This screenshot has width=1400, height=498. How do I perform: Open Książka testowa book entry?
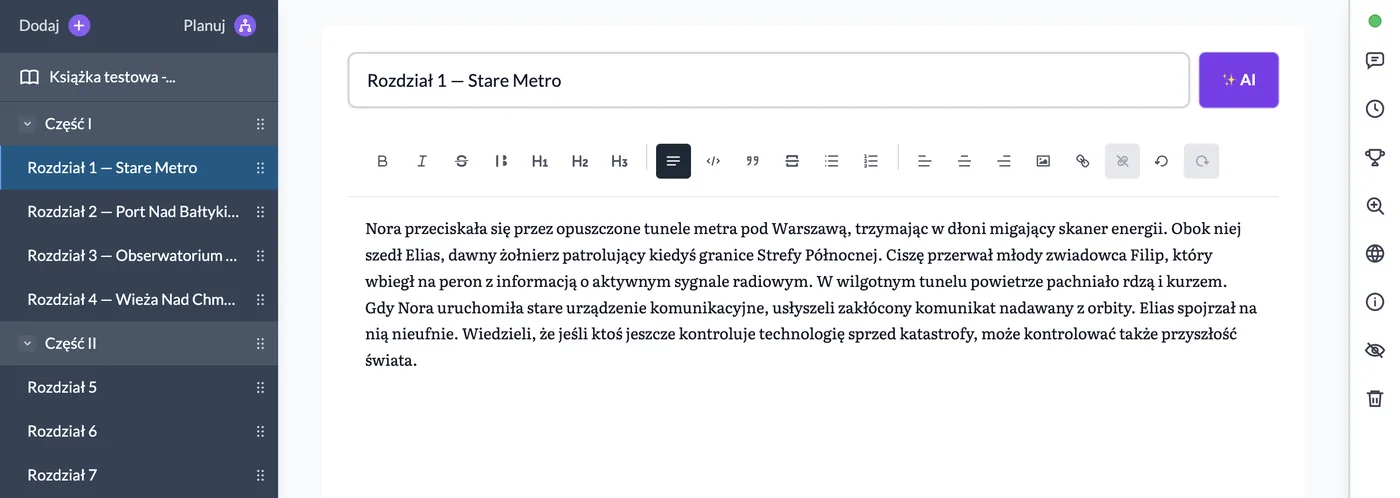139,77
